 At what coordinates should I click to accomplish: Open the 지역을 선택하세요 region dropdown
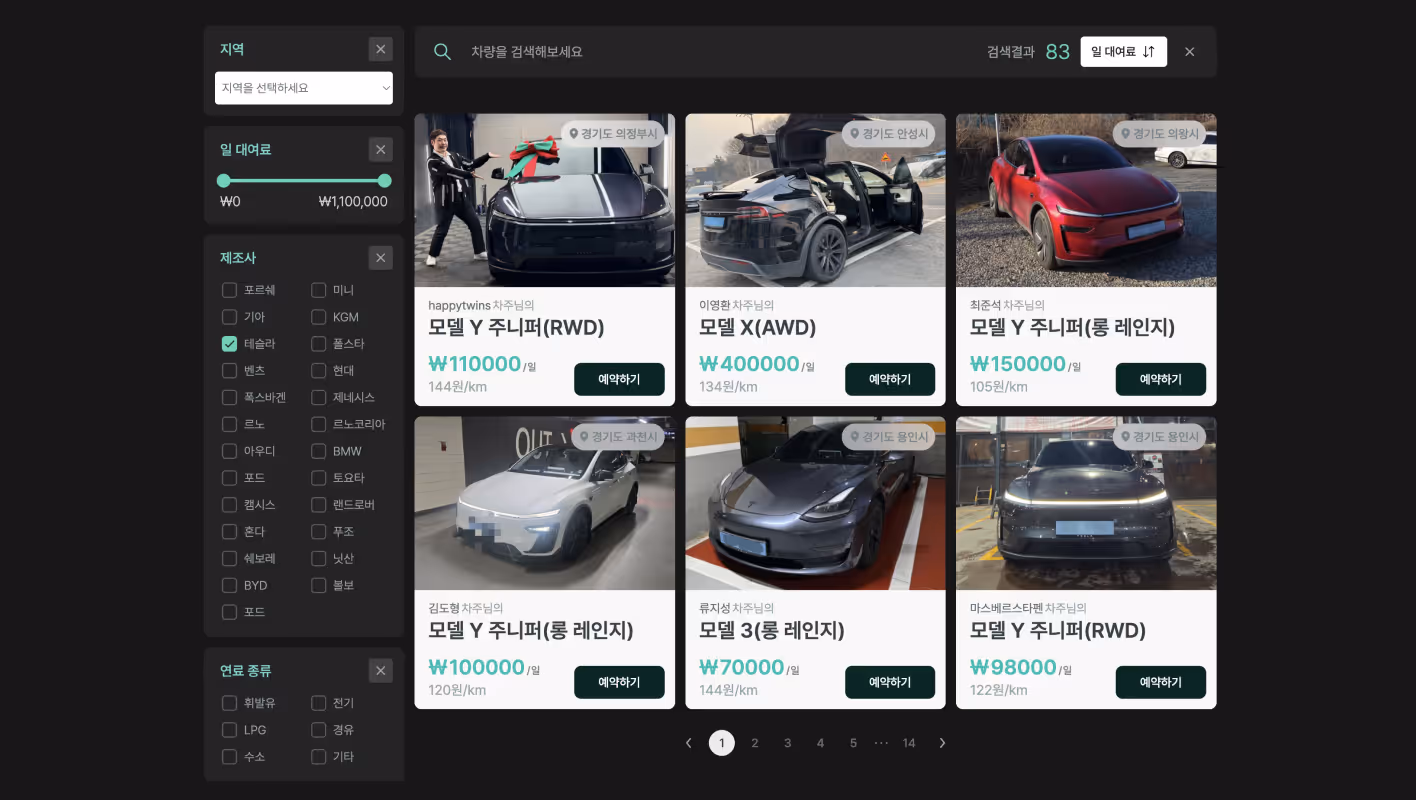click(x=304, y=88)
